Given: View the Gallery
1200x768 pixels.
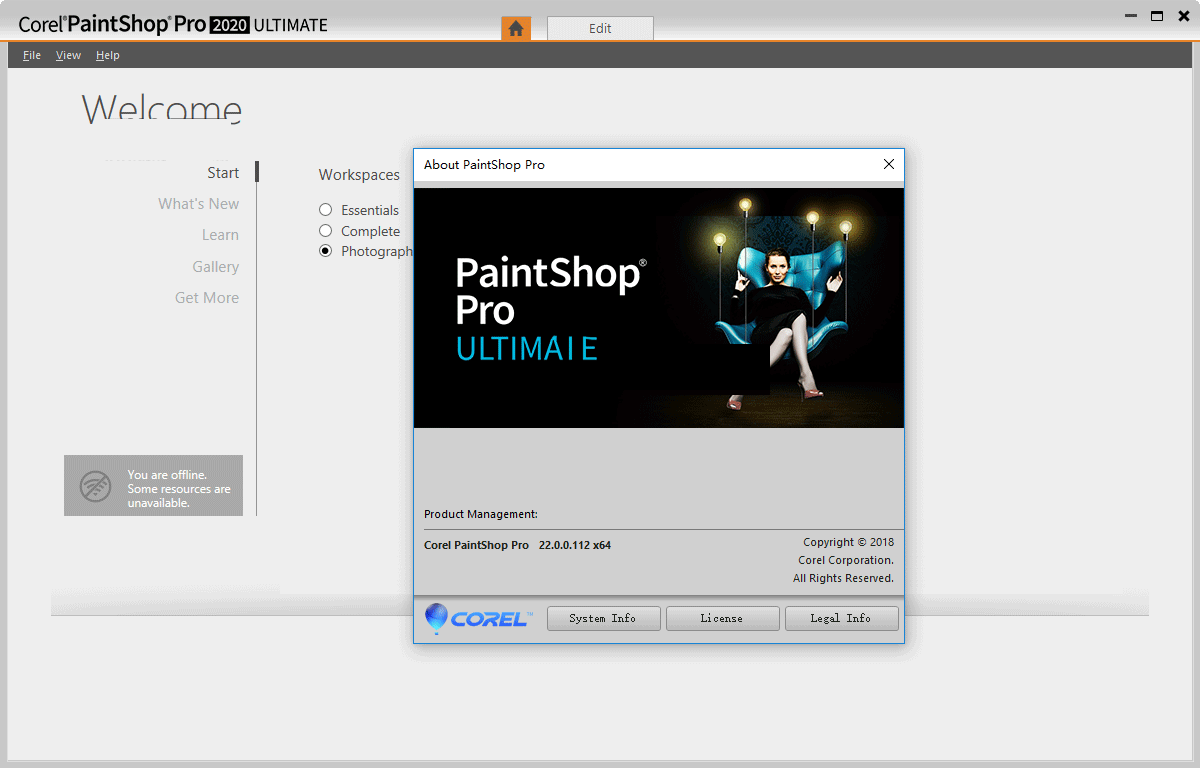Looking at the screenshot, I should coord(215,266).
